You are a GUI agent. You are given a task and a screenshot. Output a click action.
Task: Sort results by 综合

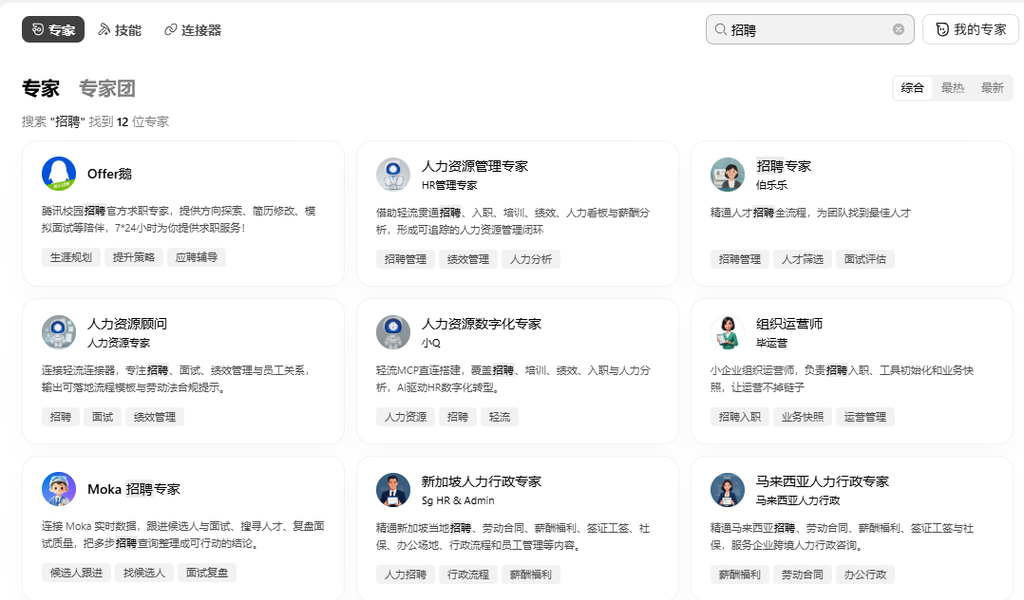pos(912,88)
